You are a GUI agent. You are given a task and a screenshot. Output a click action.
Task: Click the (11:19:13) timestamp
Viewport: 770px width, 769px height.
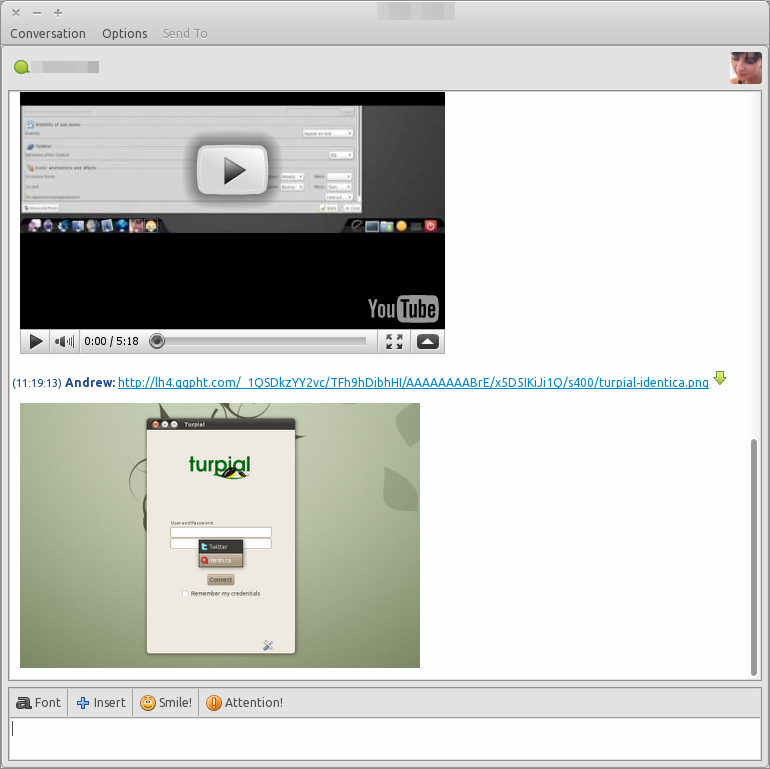(x=37, y=383)
